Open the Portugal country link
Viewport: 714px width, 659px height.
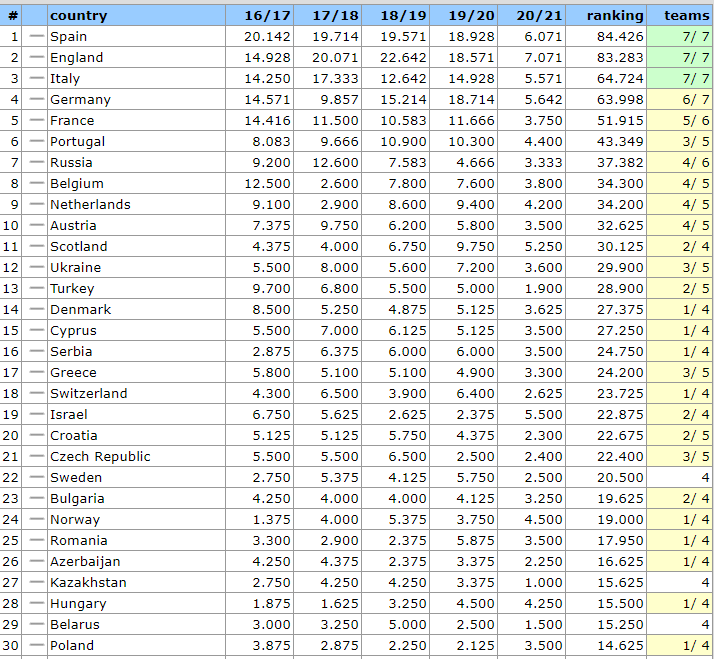click(x=77, y=141)
